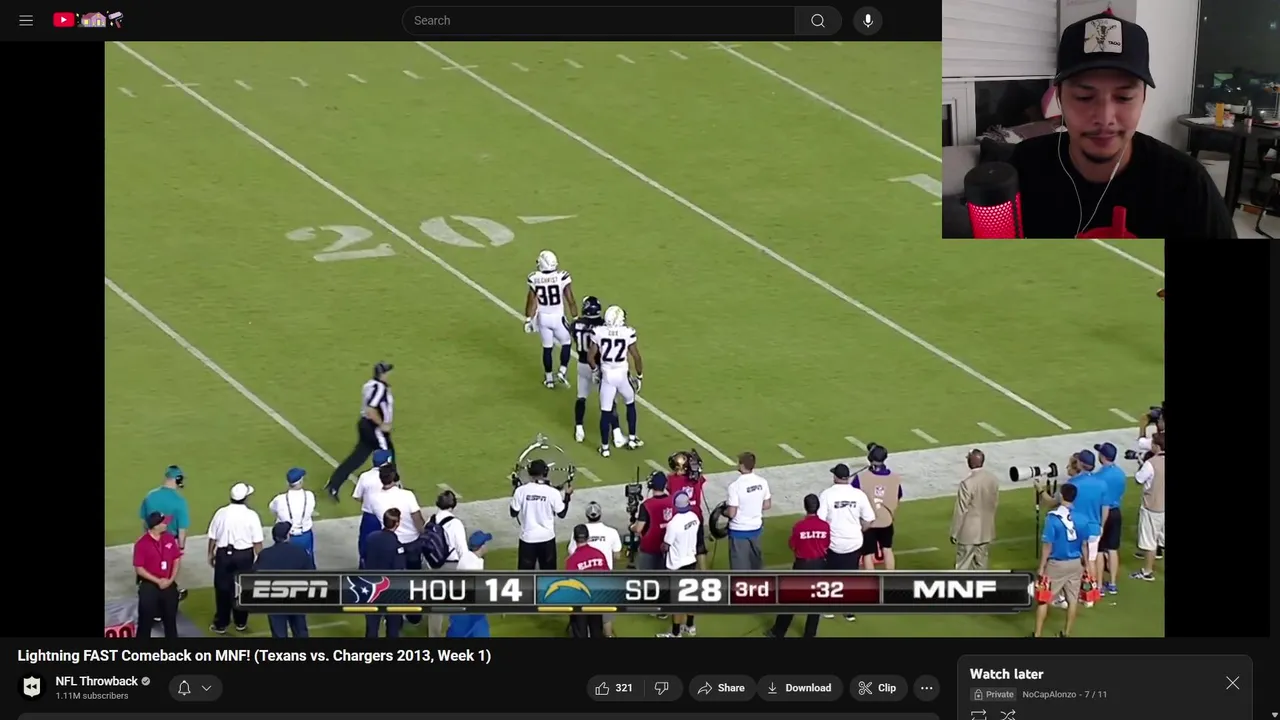Like the video with thumbs up
Image resolution: width=1280 pixels, height=720 pixels.
[x=614, y=688]
